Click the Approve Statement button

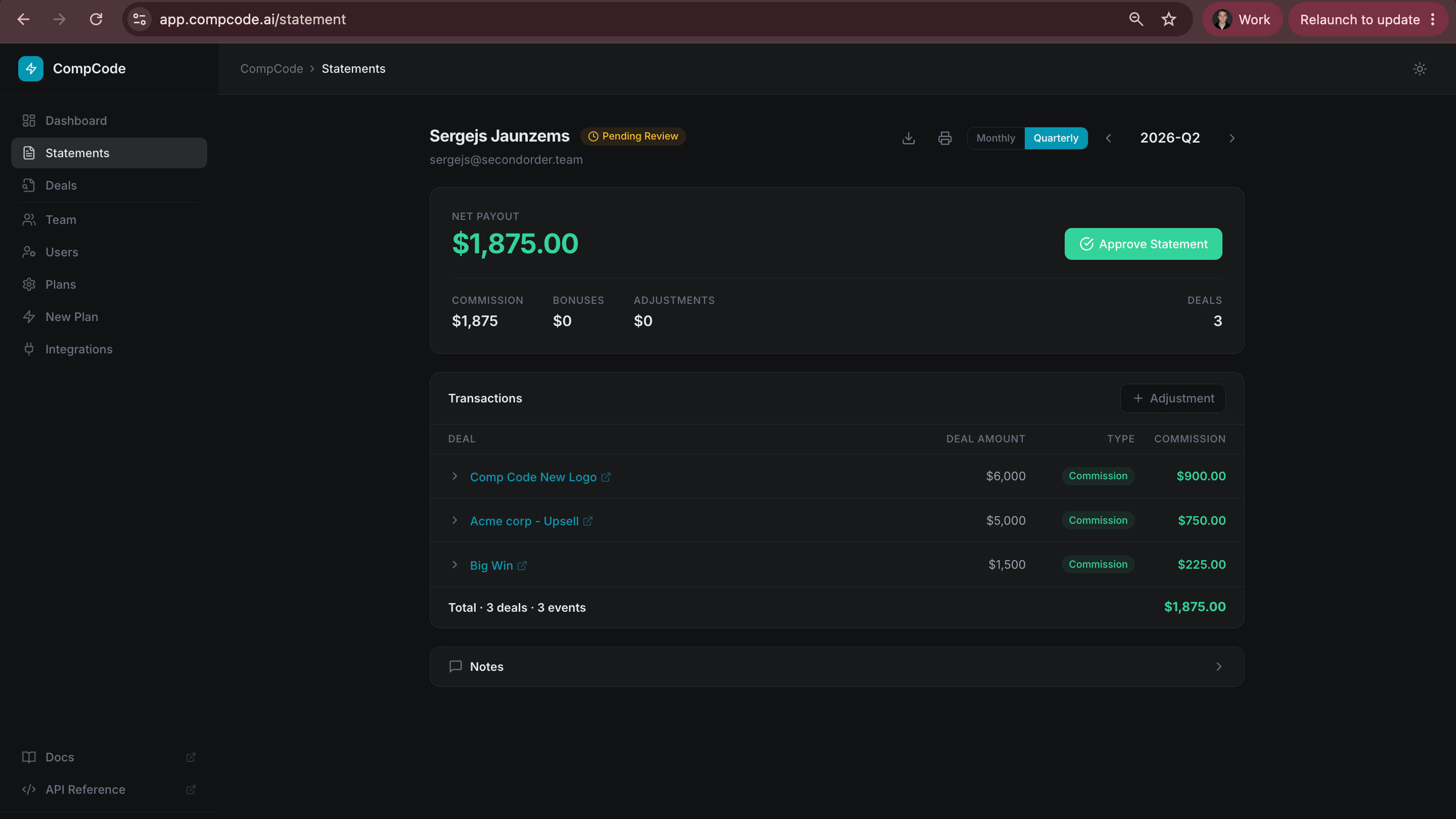point(1143,244)
